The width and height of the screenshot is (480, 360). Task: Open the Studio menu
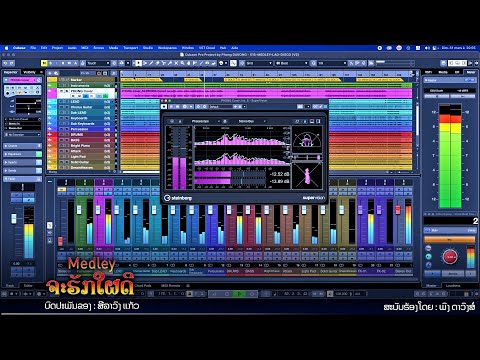pyautogui.click(x=148, y=48)
